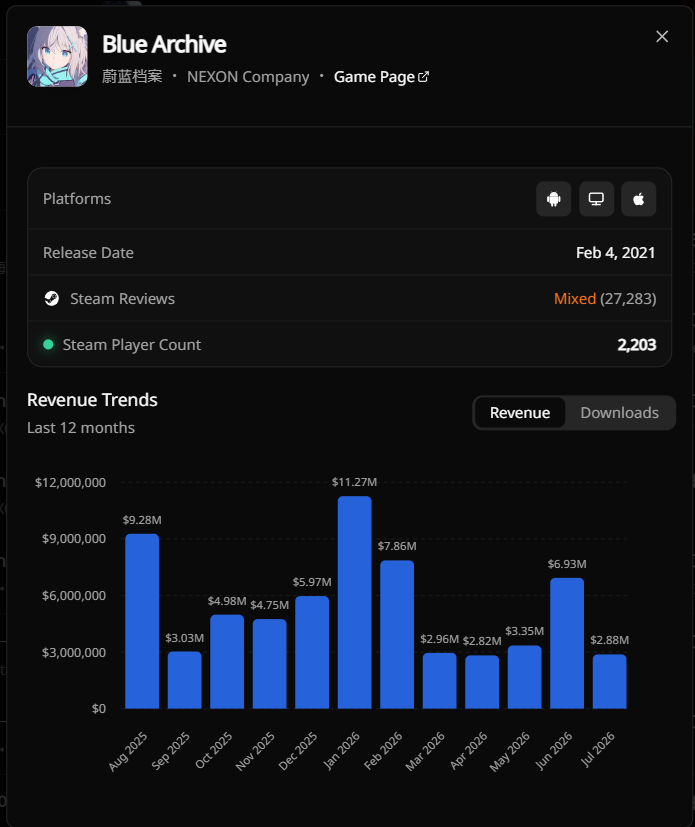Viewport: 695px width, 827px height.
Task: Click the Jun 2026 revenue bar
Action: [567, 643]
